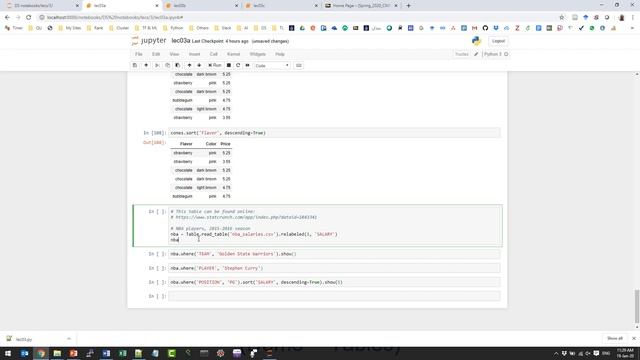The height and width of the screenshot is (360, 640).
Task: Click the nba Table.read_table code cell
Action: pos(335,226)
